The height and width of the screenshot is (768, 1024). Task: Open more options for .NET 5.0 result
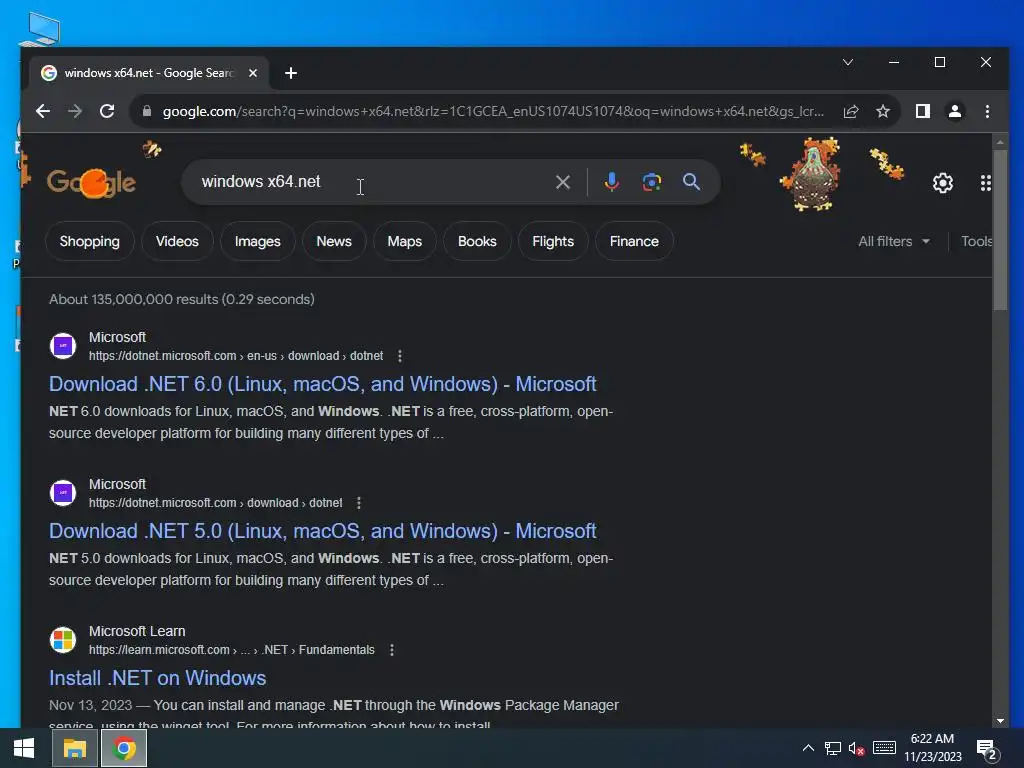(359, 503)
